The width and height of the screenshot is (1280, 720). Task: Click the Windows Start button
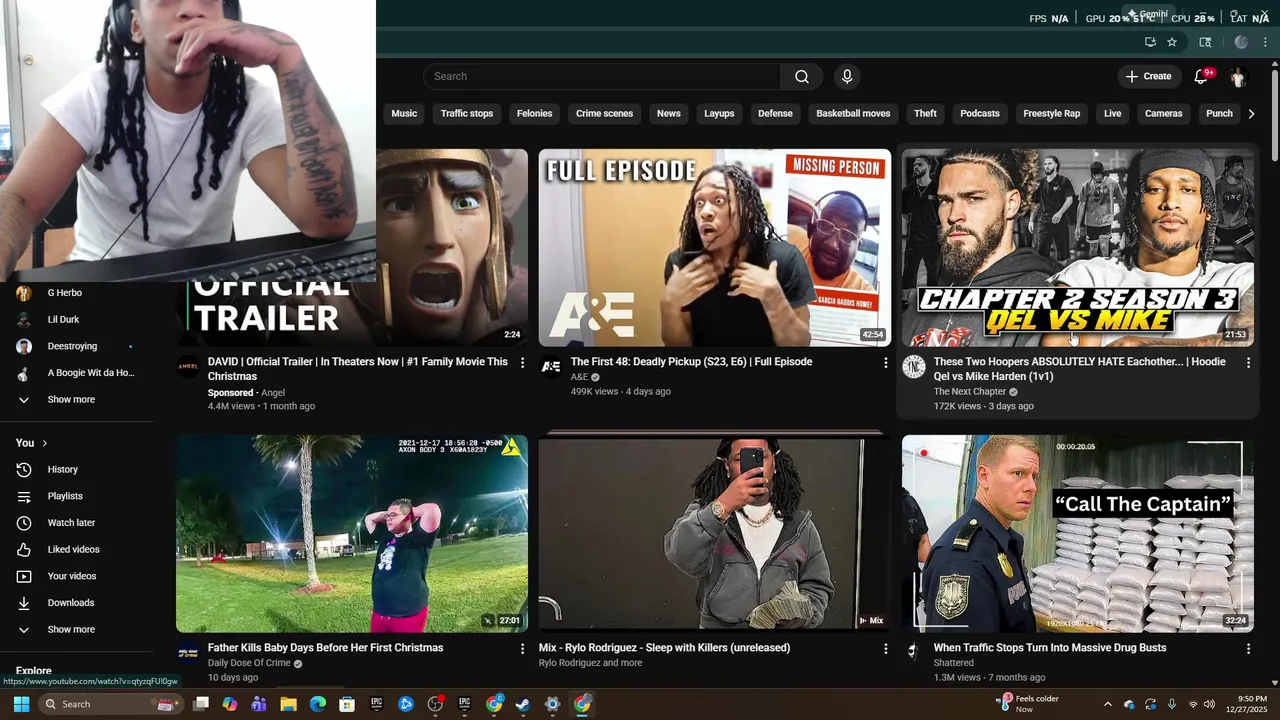(21, 704)
